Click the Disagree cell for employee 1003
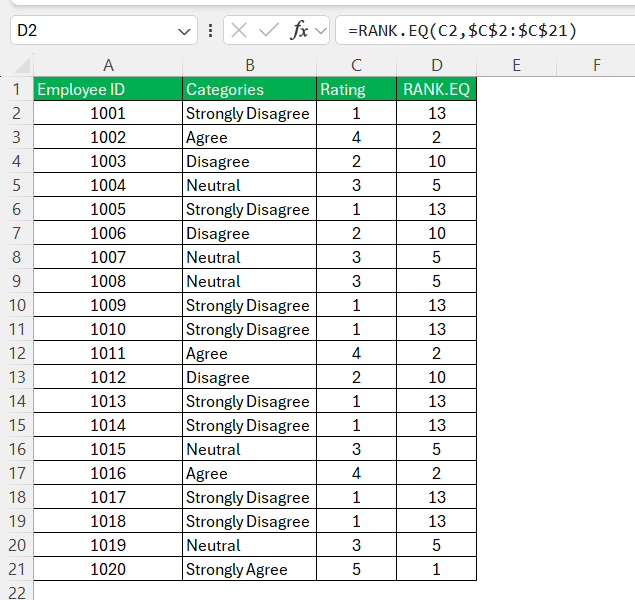Viewport: 635px width, 600px height. click(x=249, y=161)
